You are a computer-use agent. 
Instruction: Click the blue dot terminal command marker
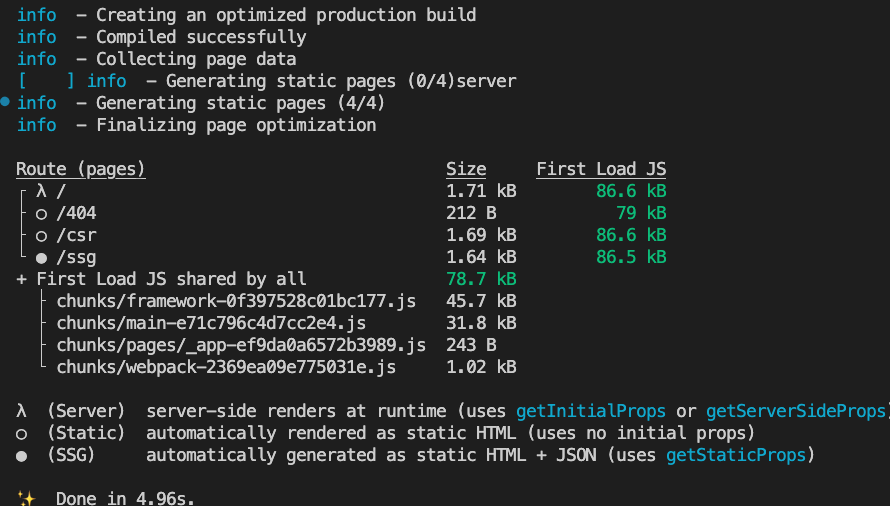pyautogui.click(x=5, y=102)
